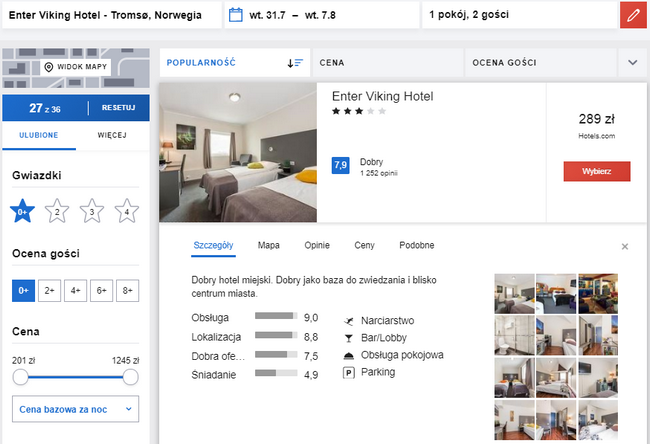This screenshot has width=650, height=444.
Task: Click the 7,9 rating score badge
Action: tap(340, 165)
